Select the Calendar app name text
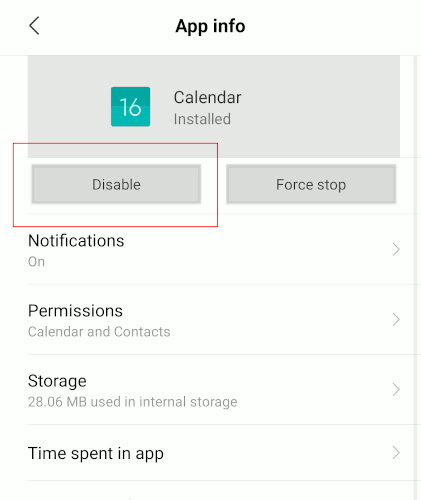The image size is (421, 500). coord(207,97)
